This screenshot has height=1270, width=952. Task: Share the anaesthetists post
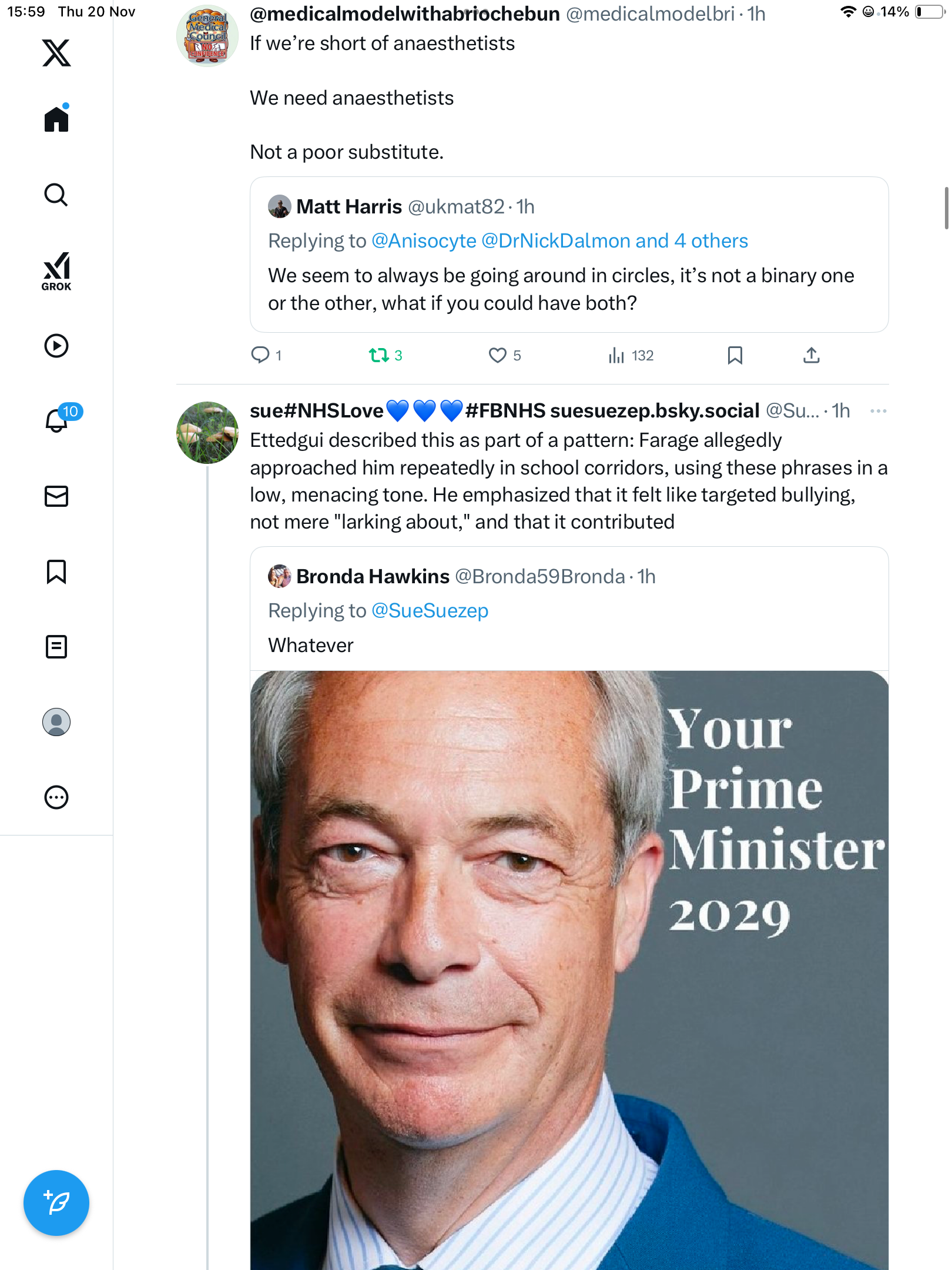coord(811,355)
